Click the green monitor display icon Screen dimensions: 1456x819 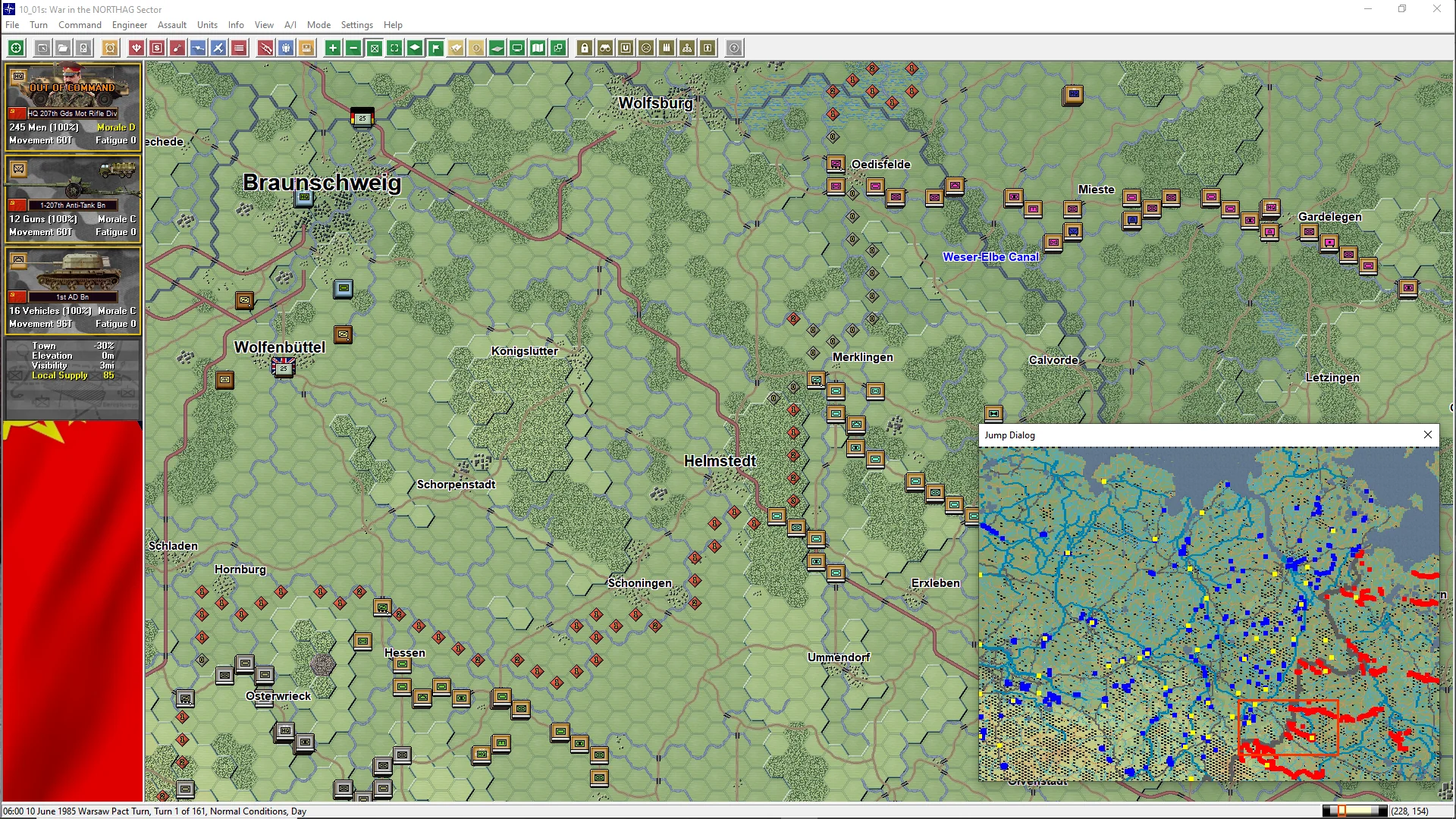point(517,49)
